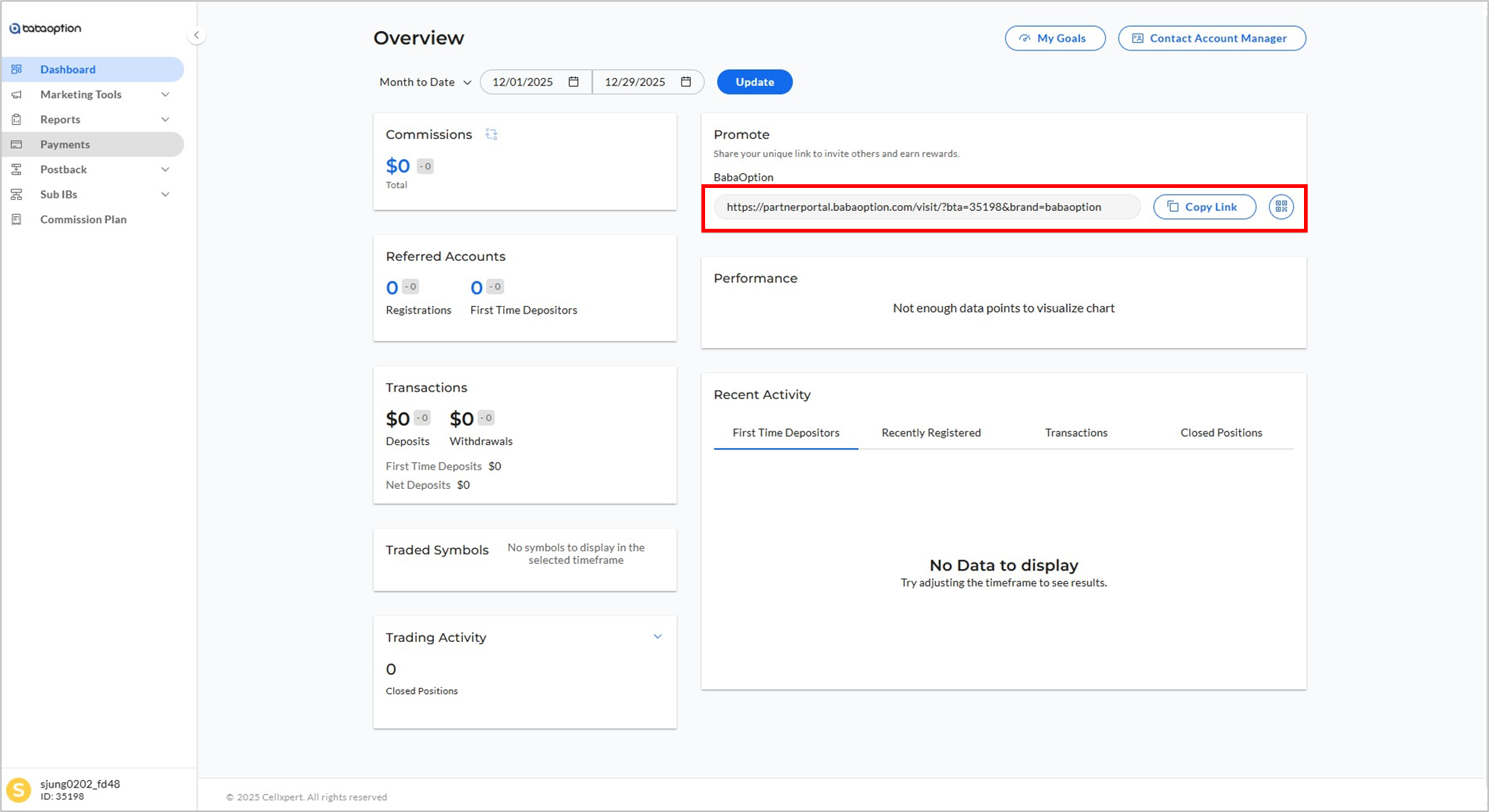Open the Month to Date dropdown
1489x812 pixels.
pos(425,82)
